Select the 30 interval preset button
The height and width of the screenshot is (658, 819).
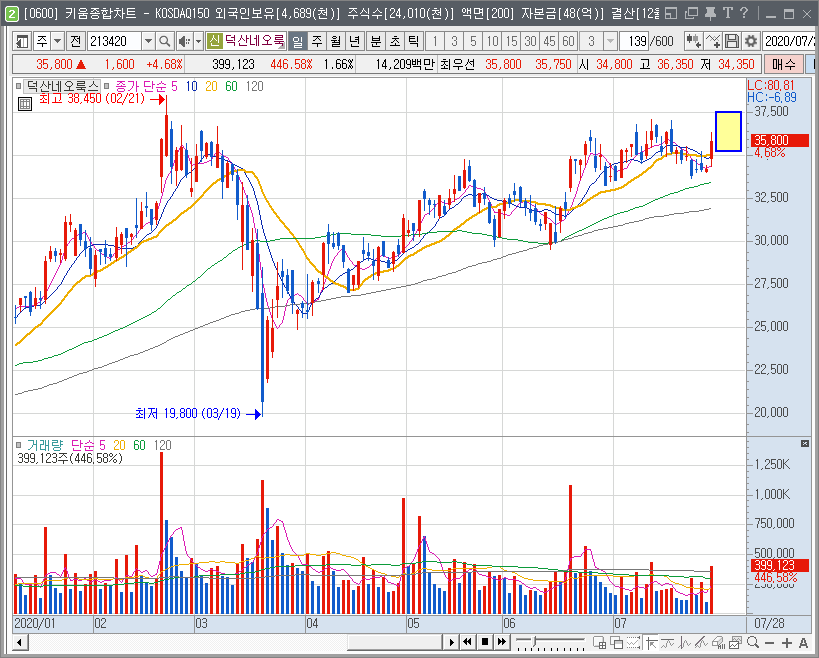pos(530,41)
